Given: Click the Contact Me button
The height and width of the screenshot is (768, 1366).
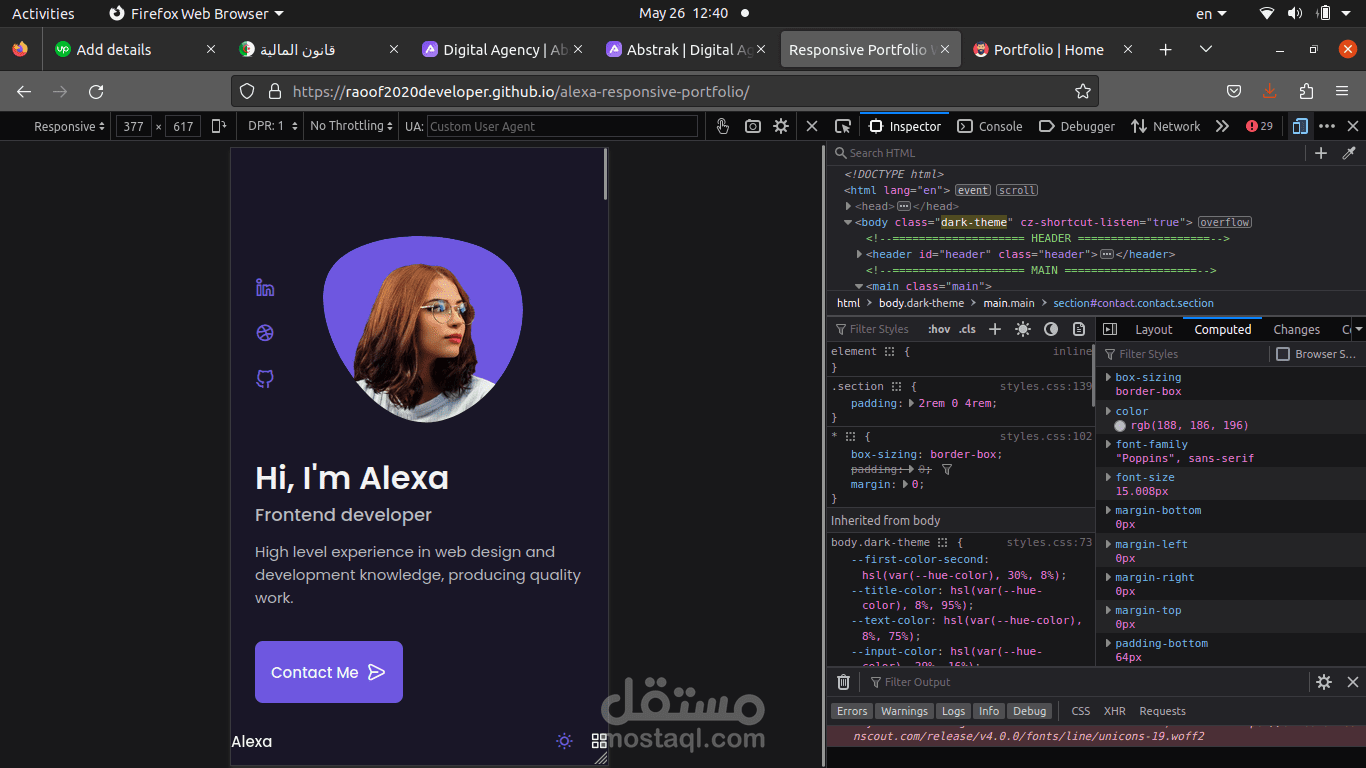Looking at the screenshot, I should coord(329,672).
